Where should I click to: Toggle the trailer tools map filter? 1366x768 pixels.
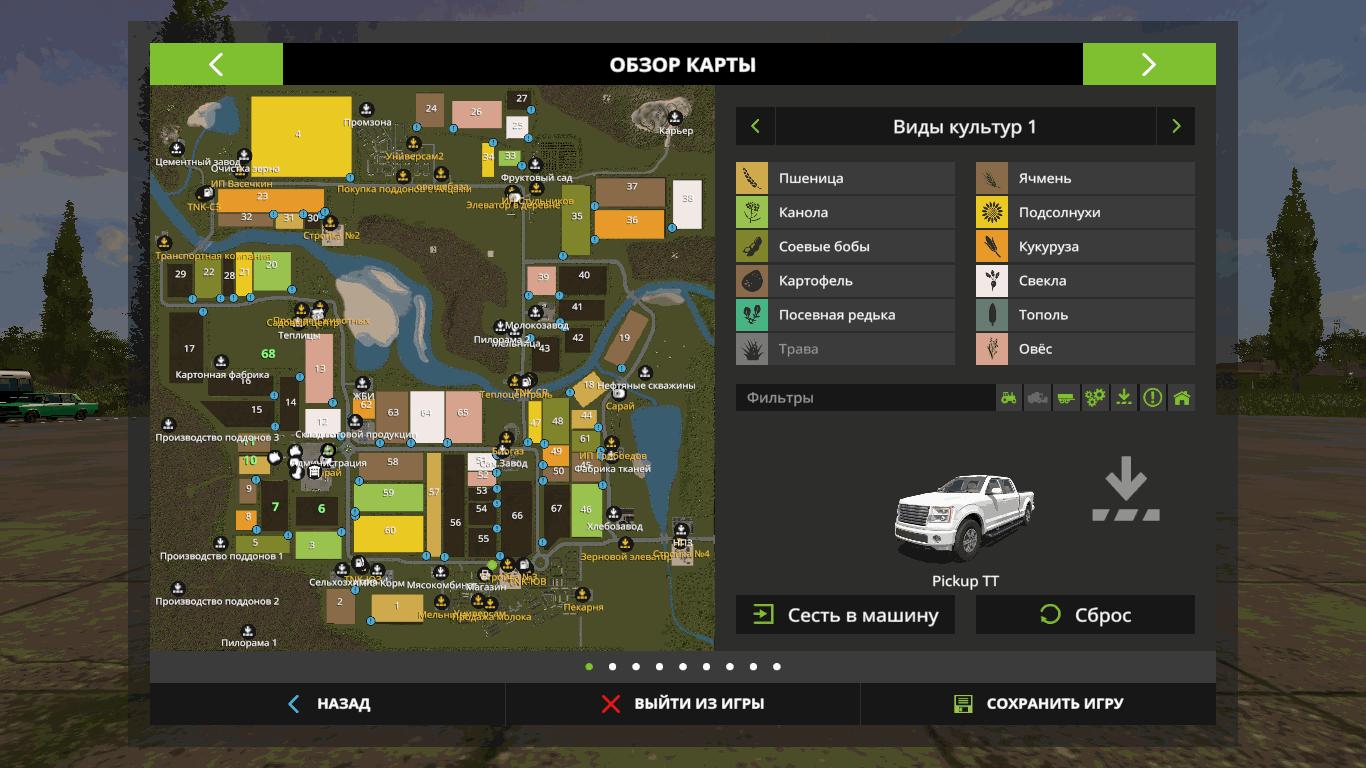(x=1067, y=398)
